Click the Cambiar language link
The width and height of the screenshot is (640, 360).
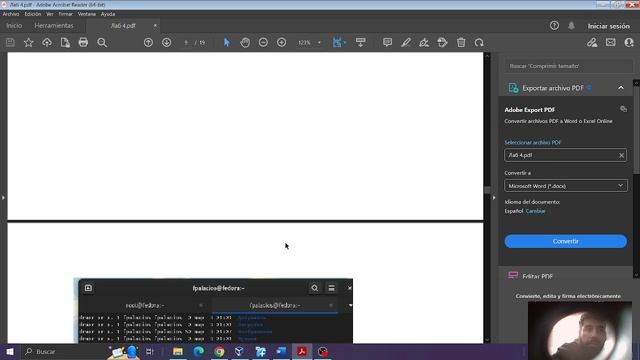(x=536, y=211)
